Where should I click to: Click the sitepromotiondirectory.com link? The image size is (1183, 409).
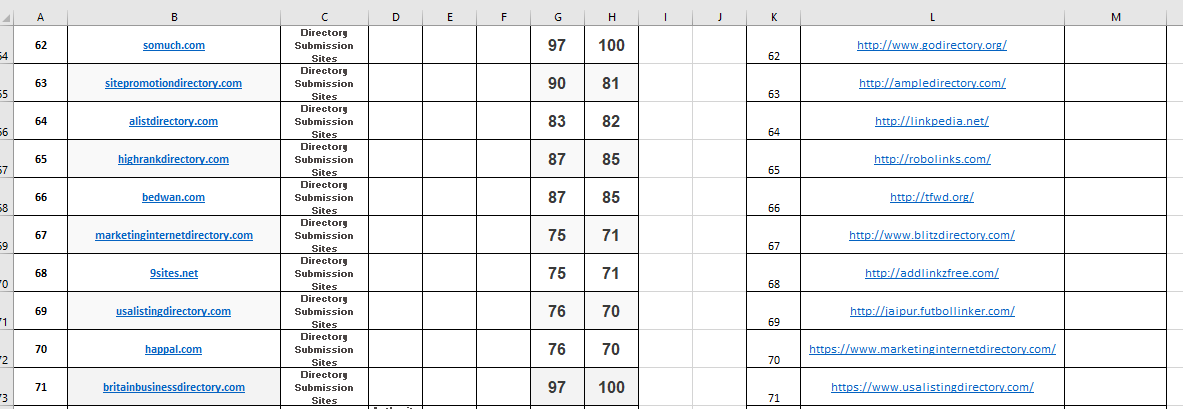(173, 84)
